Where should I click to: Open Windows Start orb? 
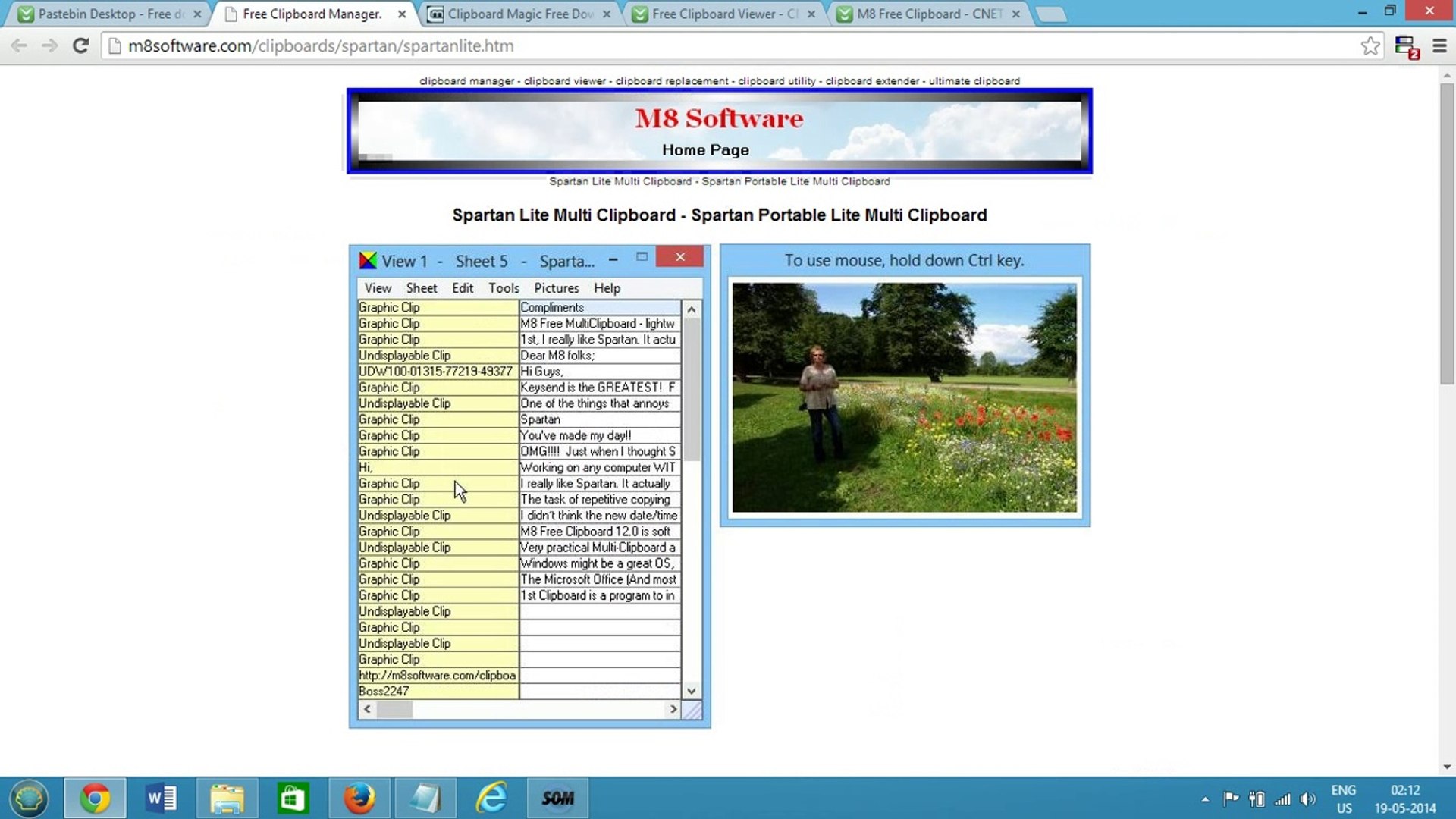point(29,798)
